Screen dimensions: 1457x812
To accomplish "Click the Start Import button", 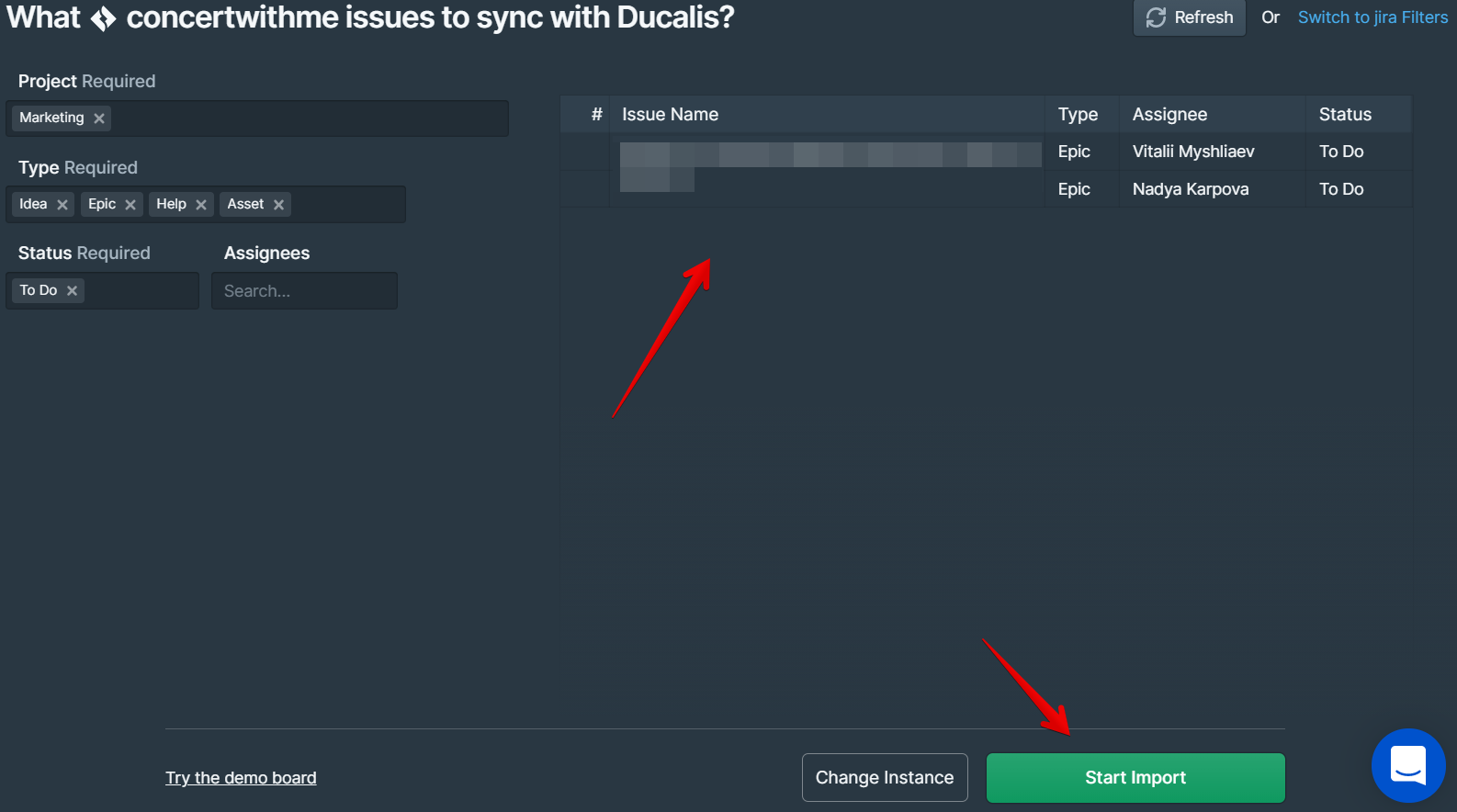I will pyautogui.click(x=1135, y=777).
